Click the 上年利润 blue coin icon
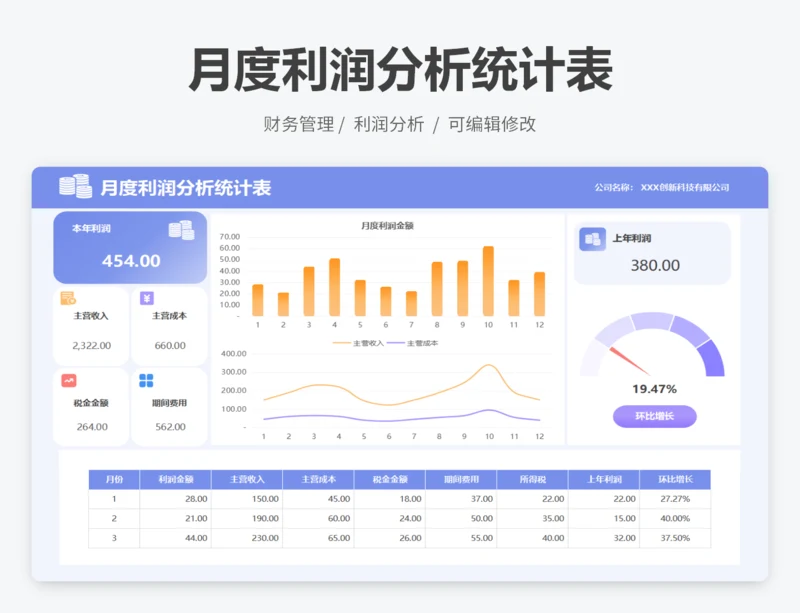Screen dimensions: 800x613 592,239
